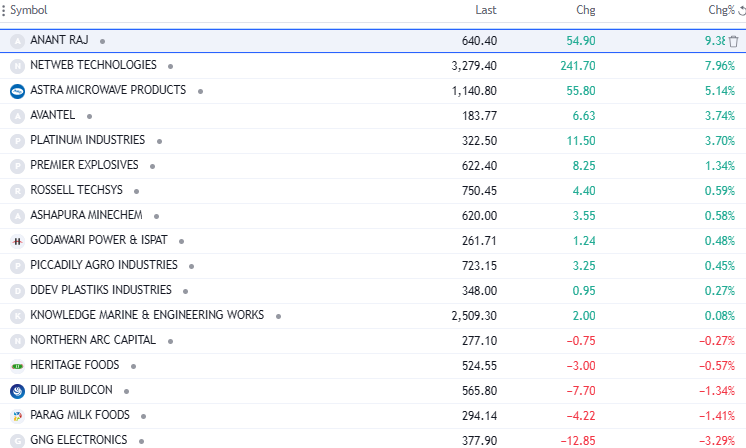Click the status dot after ANANT RAJ

[102, 41]
